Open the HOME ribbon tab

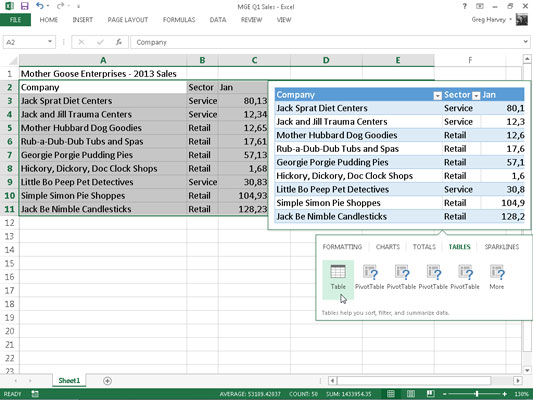(49, 20)
